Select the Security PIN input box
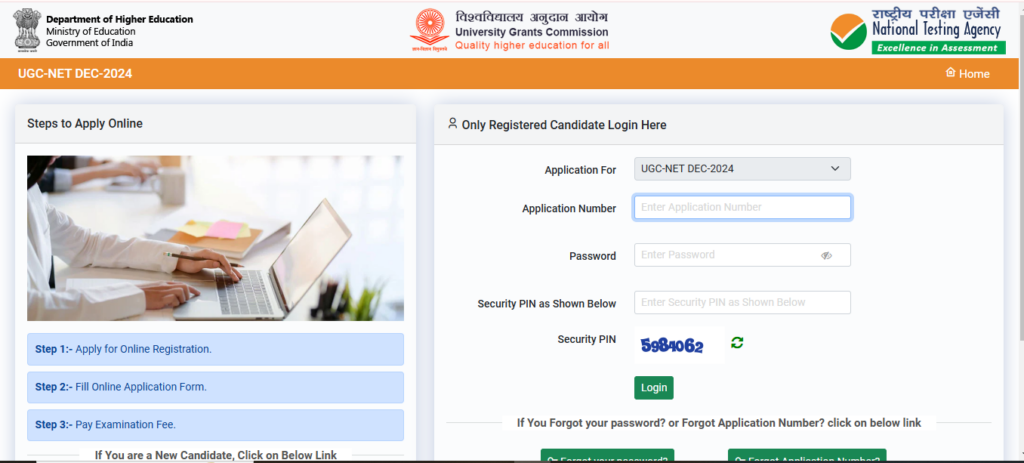 [742, 302]
